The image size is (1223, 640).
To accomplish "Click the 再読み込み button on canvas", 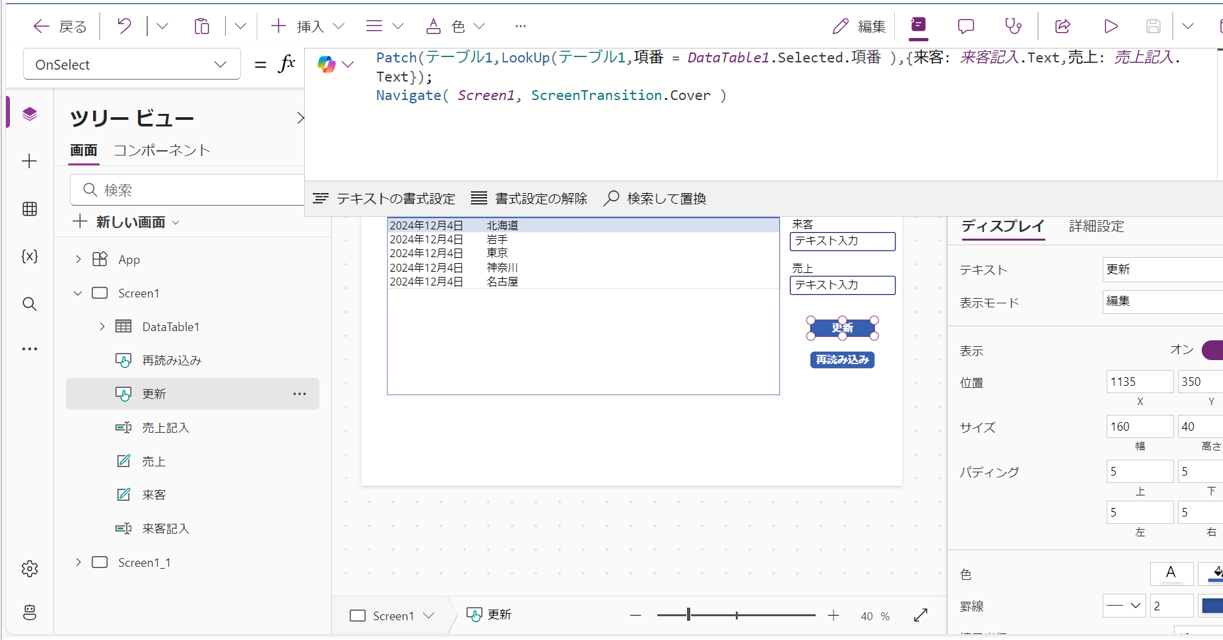I will pos(842,360).
